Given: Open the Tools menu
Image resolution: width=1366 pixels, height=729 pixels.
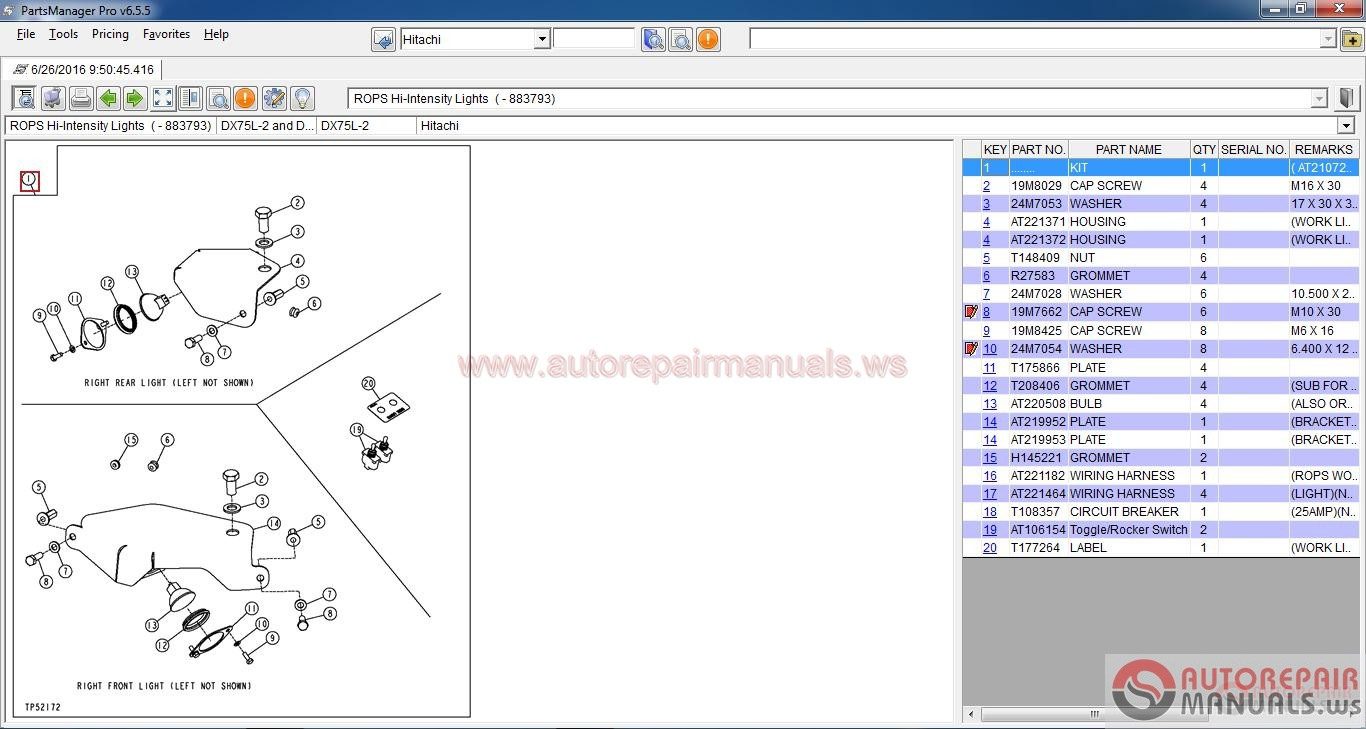Looking at the screenshot, I should coord(63,34).
